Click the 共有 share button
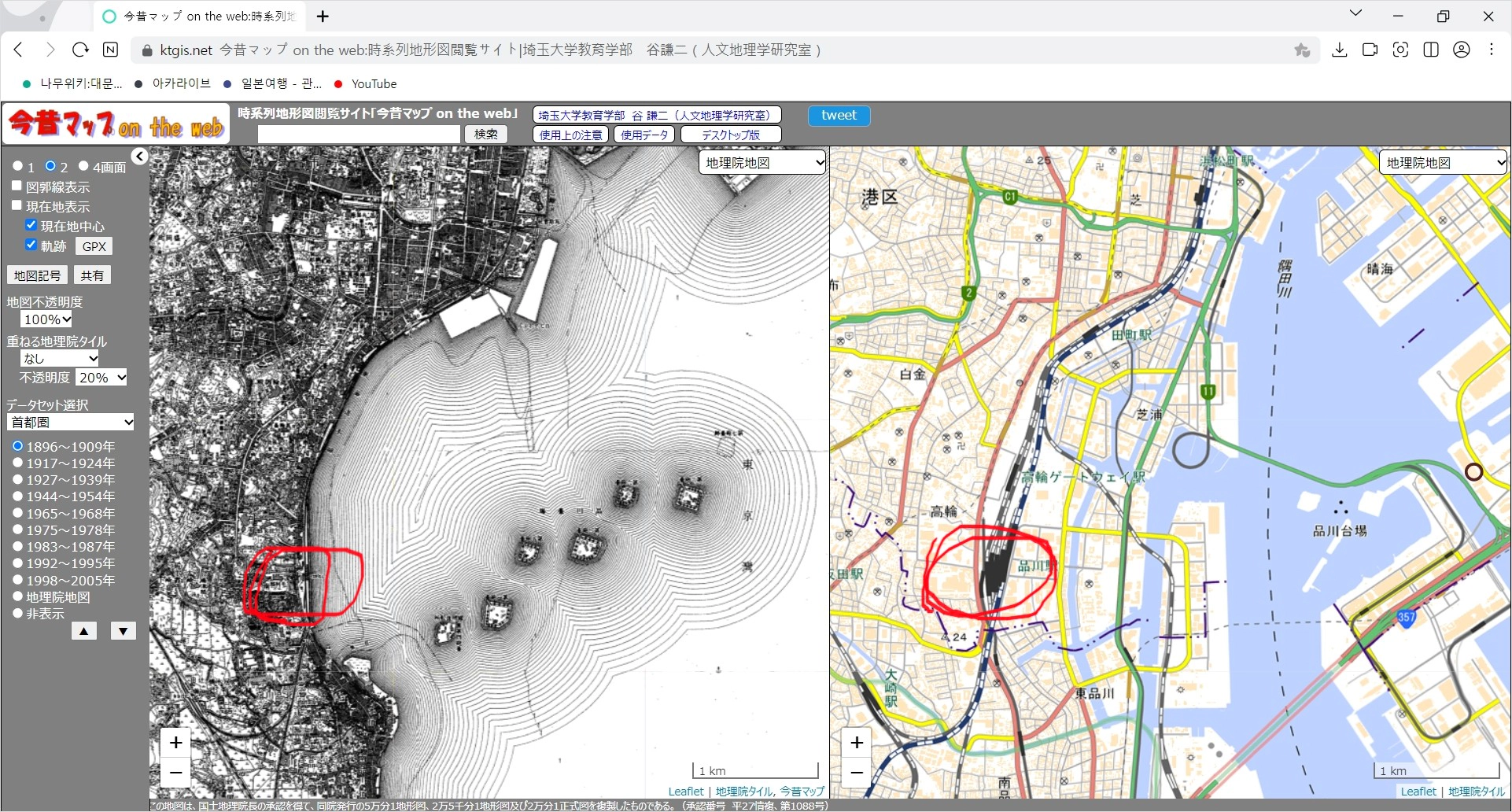Screen dimensions: 1512x812 coord(92,275)
